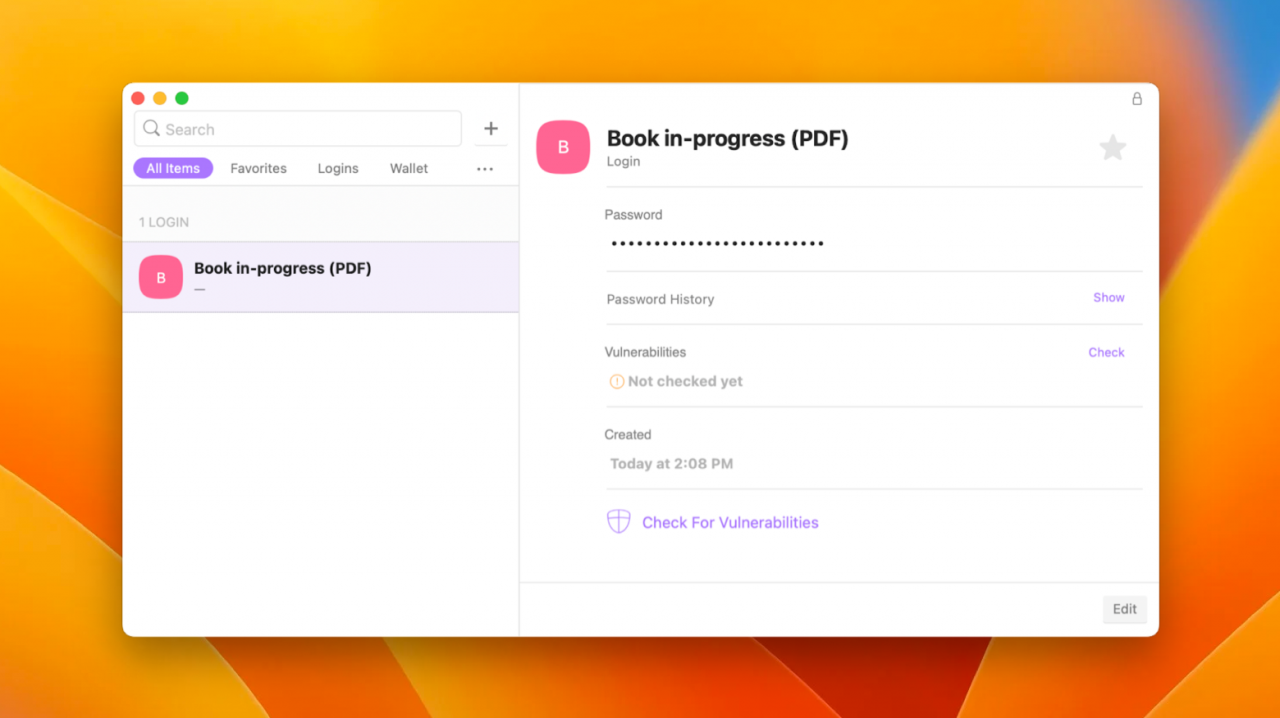Click Check next to Vulnerabilities
This screenshot has width=1280, height=718.
point(1106,352)
